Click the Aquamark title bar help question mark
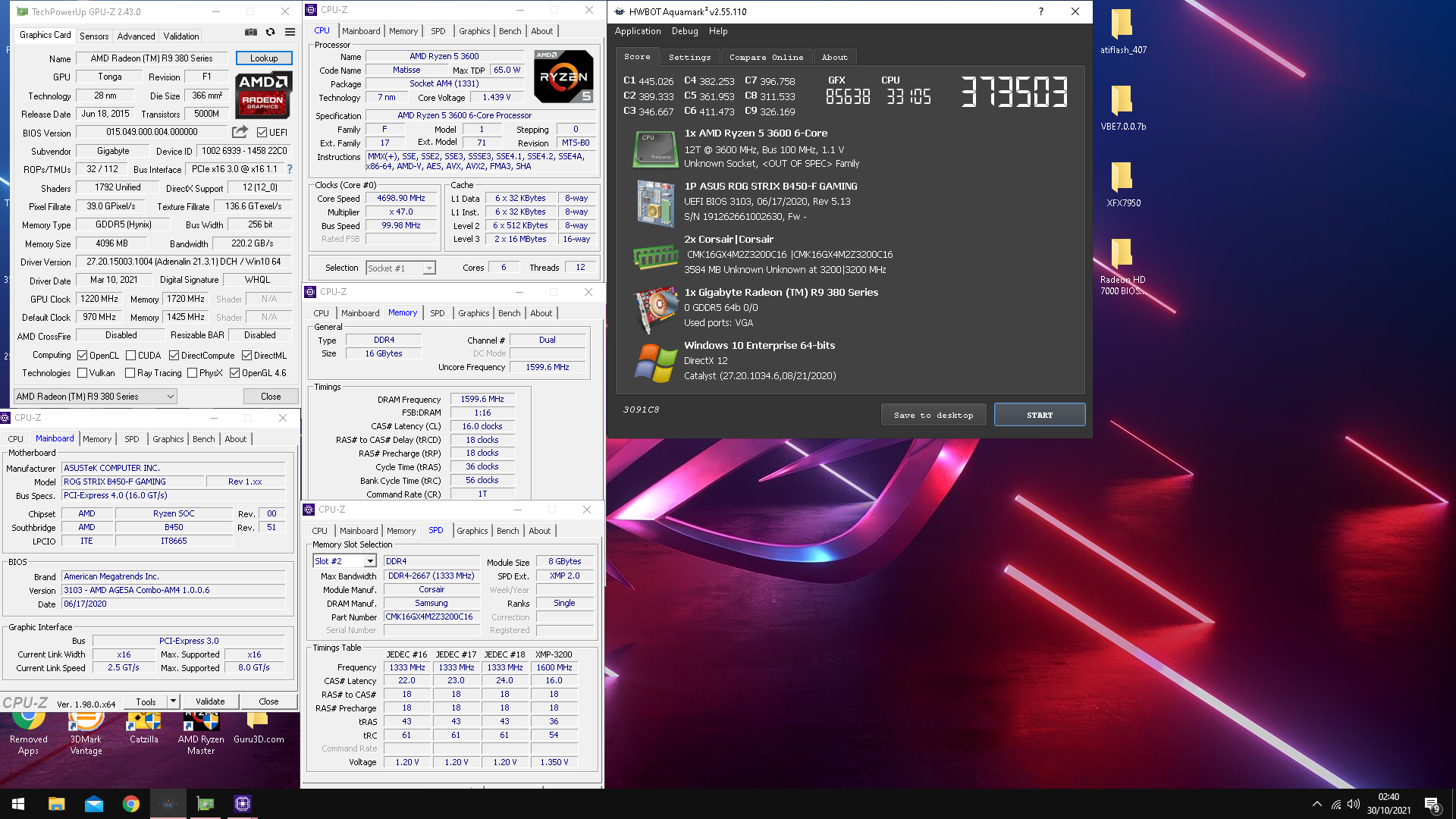Screen dimensions: 1456x819 tap(1040, 11)
